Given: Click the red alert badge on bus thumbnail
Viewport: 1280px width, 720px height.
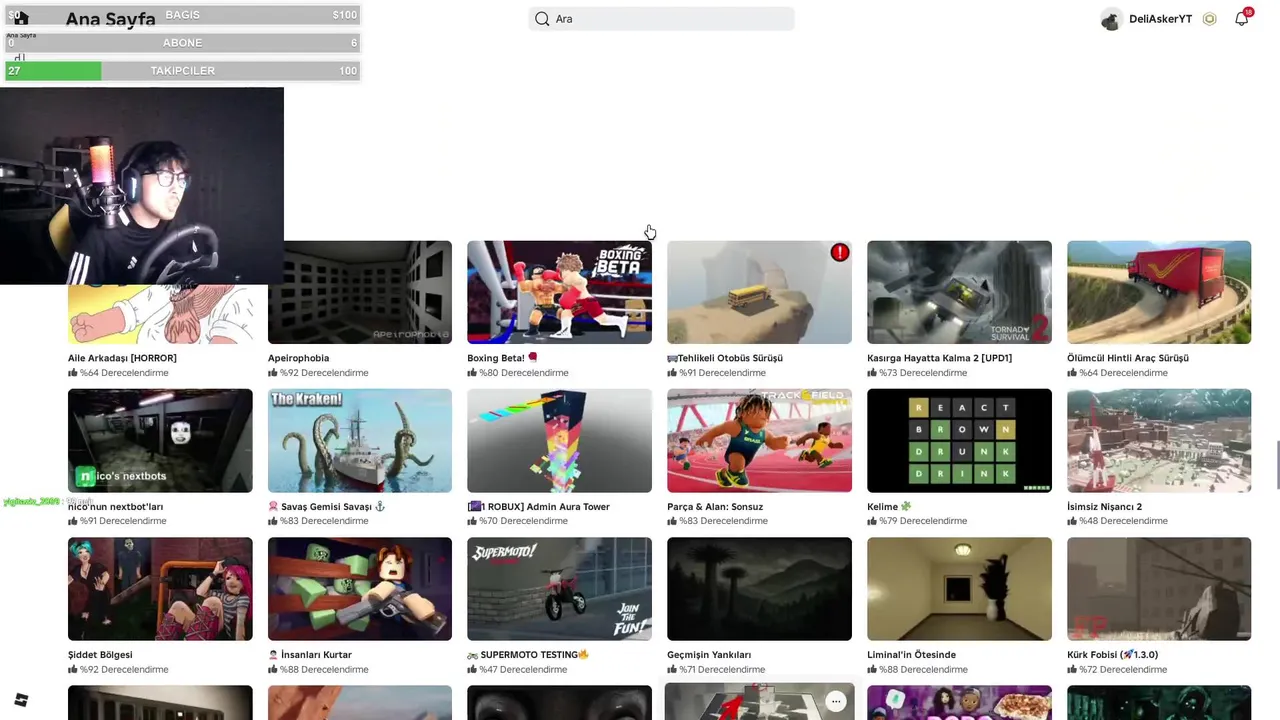Looking at the screenshot, I should pyautogui.click(x=840, y=253).
